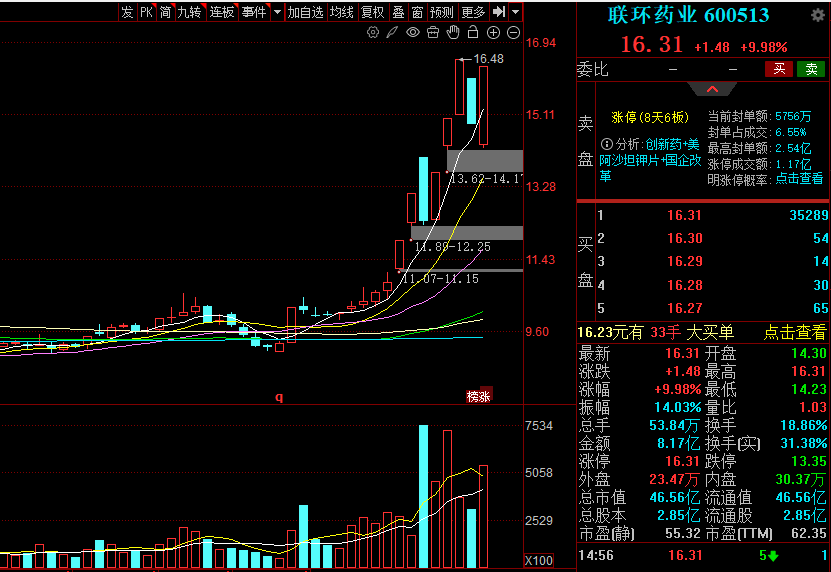Select buy level 4 price 16.28
The height and width of the screenshot is (572, 831).
684,285
